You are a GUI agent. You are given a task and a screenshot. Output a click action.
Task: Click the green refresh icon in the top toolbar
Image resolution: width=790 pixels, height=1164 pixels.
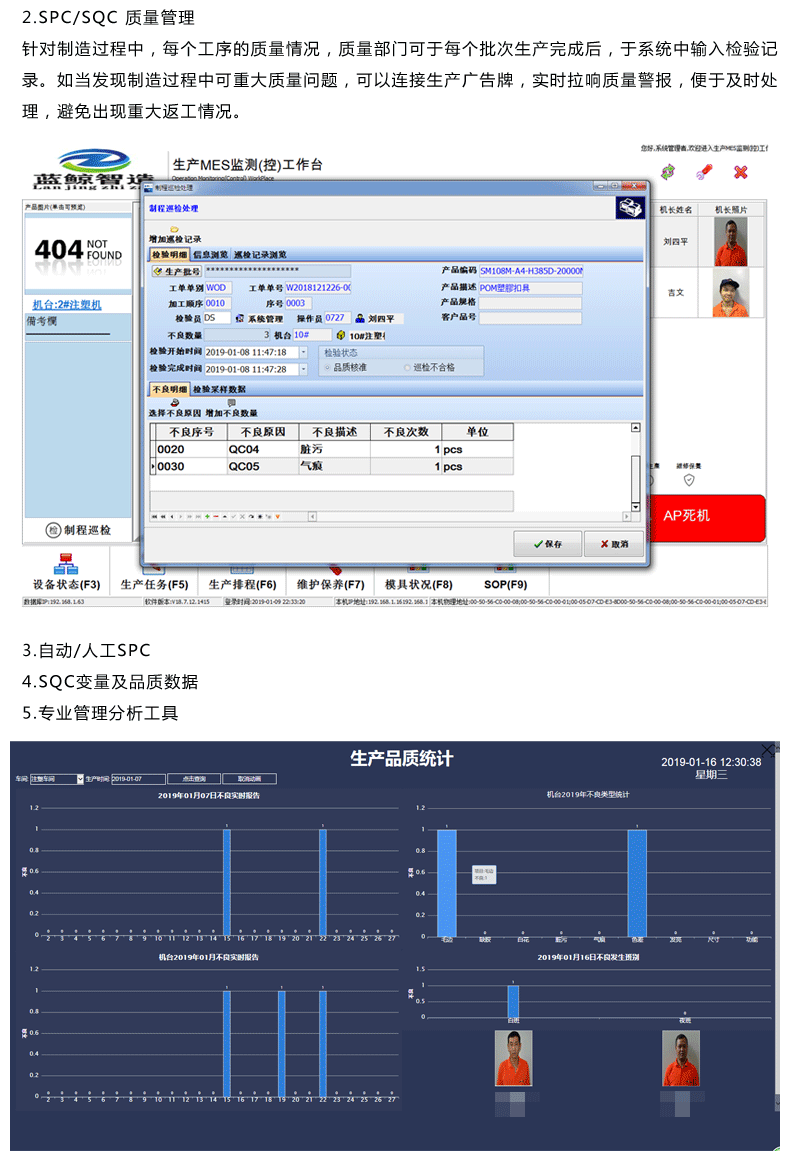[x=669, y=172]
